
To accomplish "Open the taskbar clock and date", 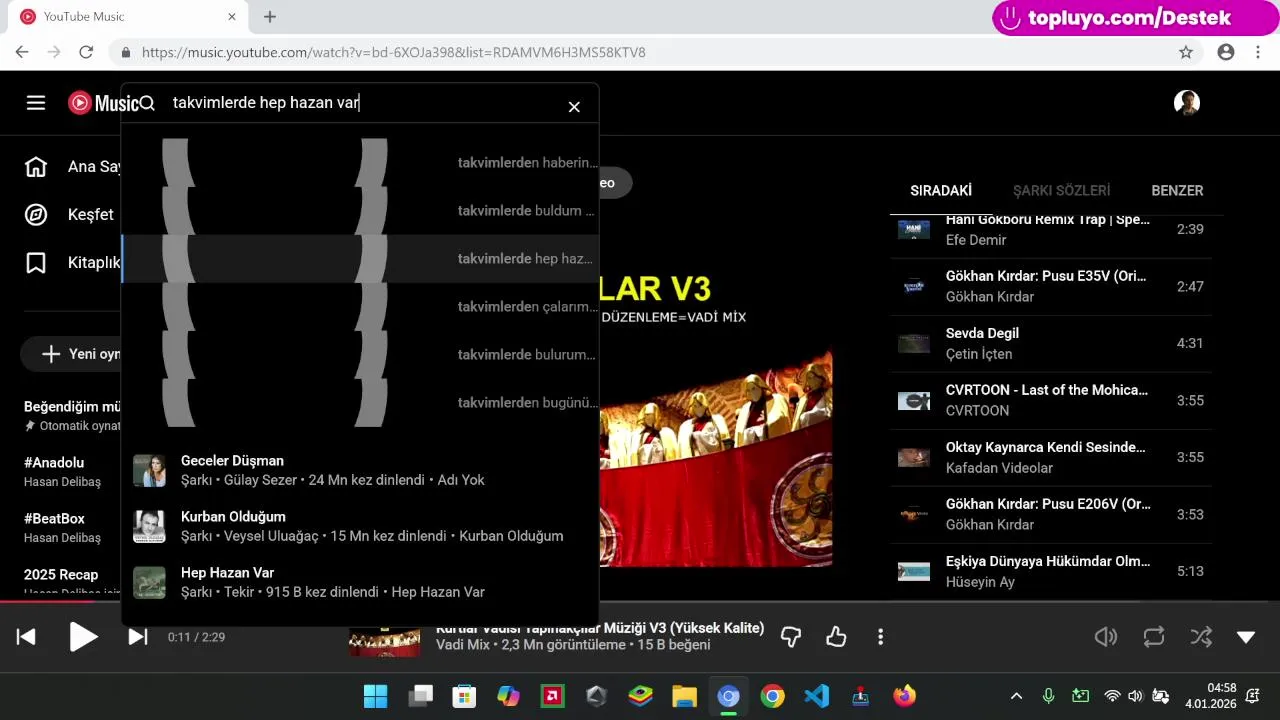I will pos(1212,696).
